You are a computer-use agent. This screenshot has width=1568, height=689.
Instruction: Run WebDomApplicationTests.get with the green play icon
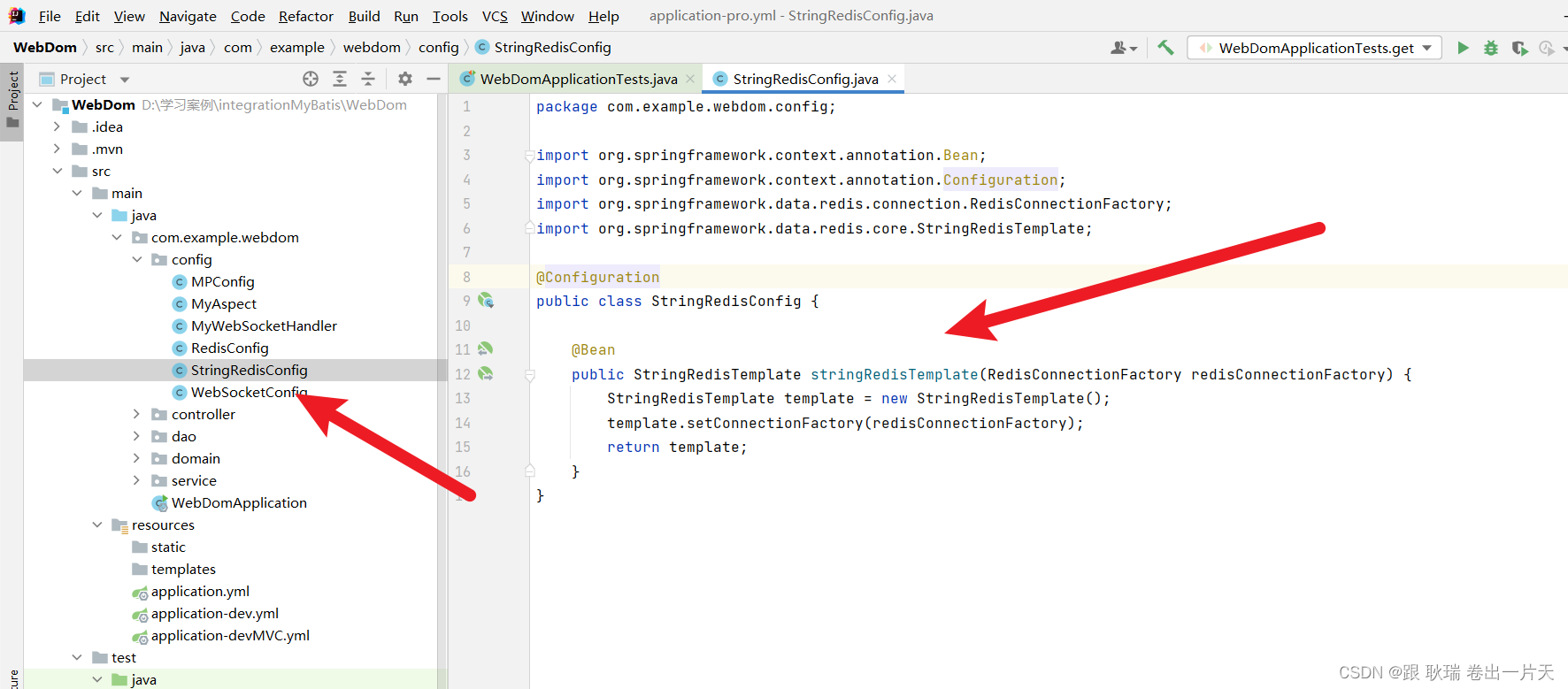[1463, 48]
